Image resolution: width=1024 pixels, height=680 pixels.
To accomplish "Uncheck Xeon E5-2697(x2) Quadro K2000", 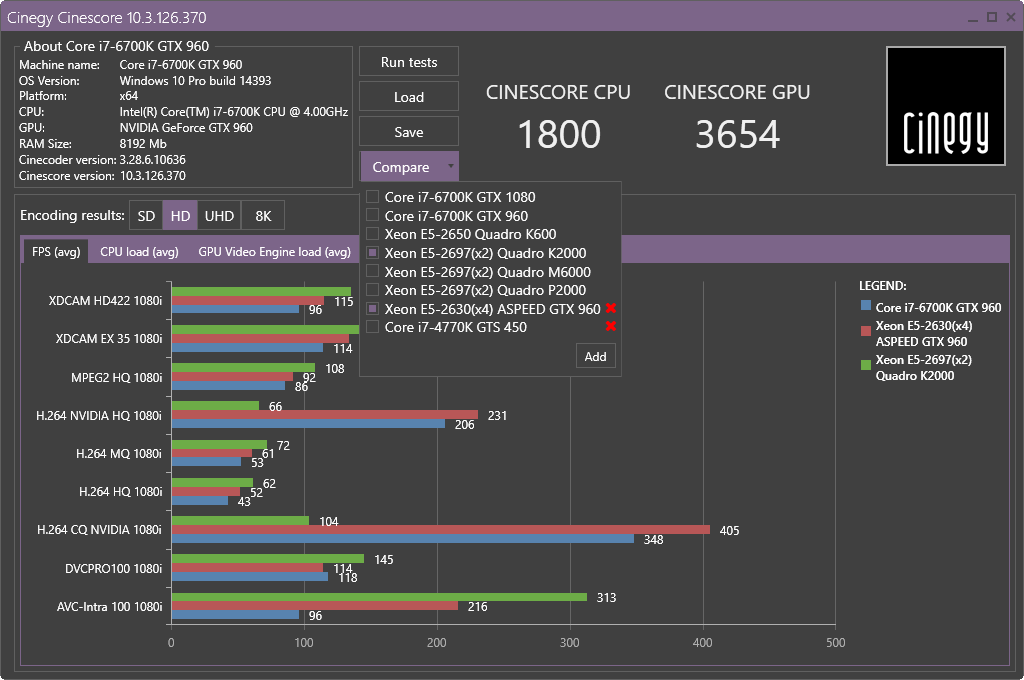I will pos(372,252).
